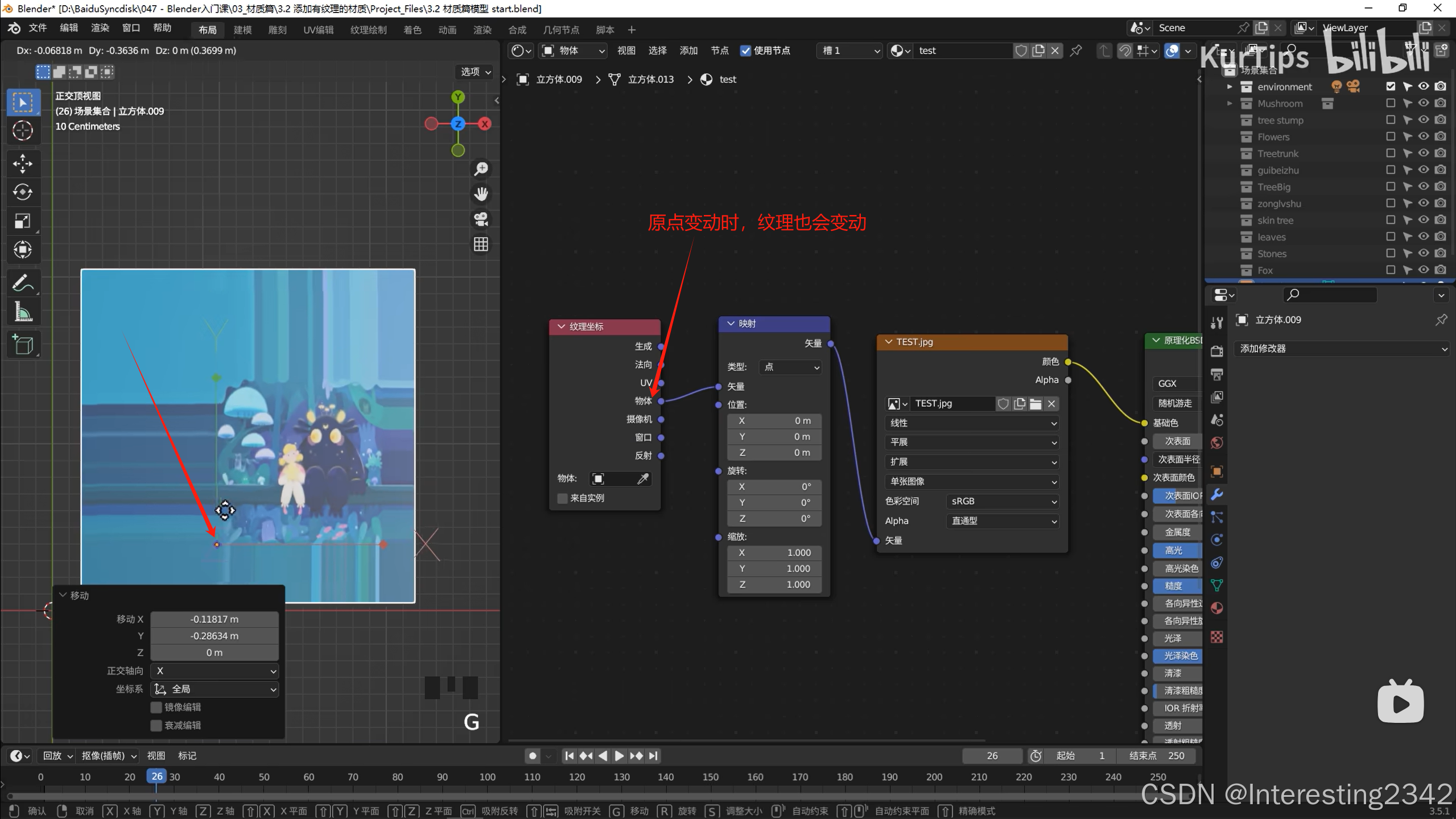Open the sRGB color space dropdown
The width and height of the screenshot is (1456, 819).
(1001, 501)
